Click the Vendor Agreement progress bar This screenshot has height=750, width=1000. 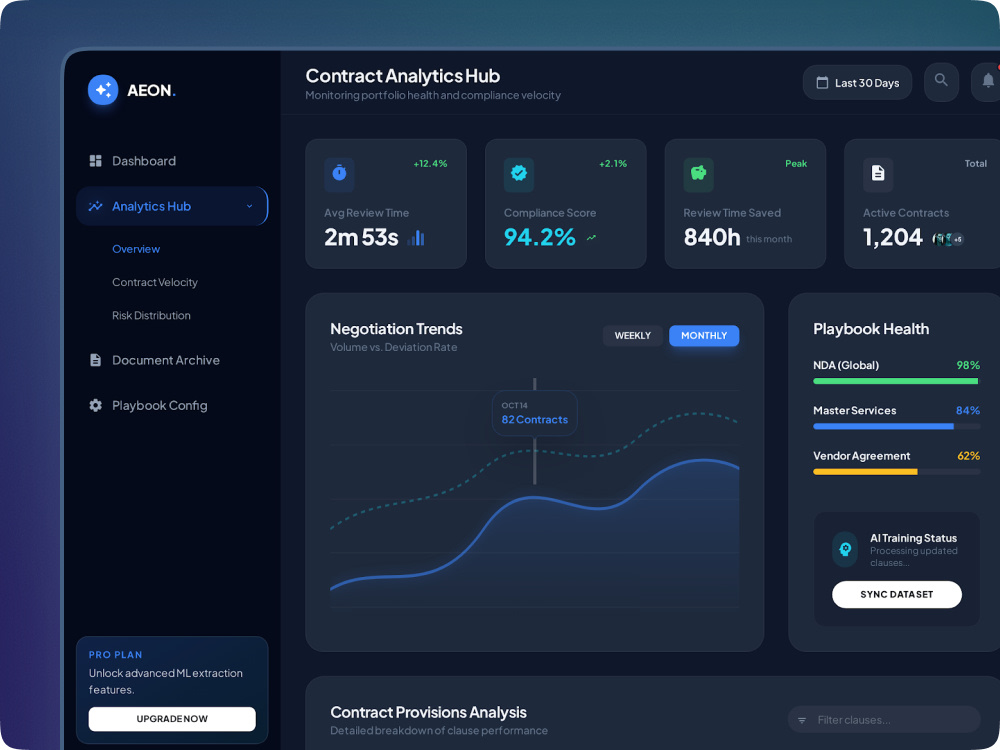click(x=897, y=472)
